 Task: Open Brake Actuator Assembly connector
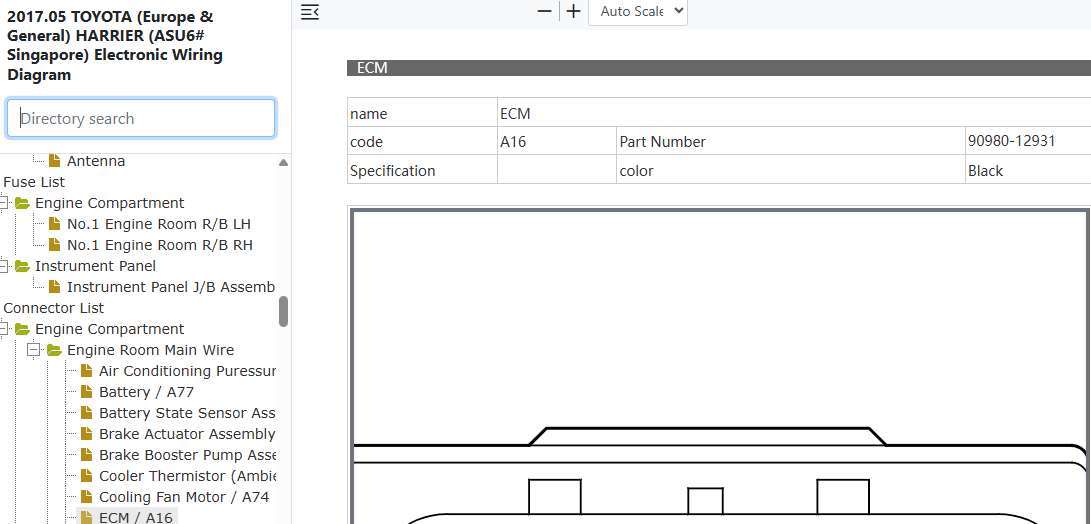coord(186,434)
